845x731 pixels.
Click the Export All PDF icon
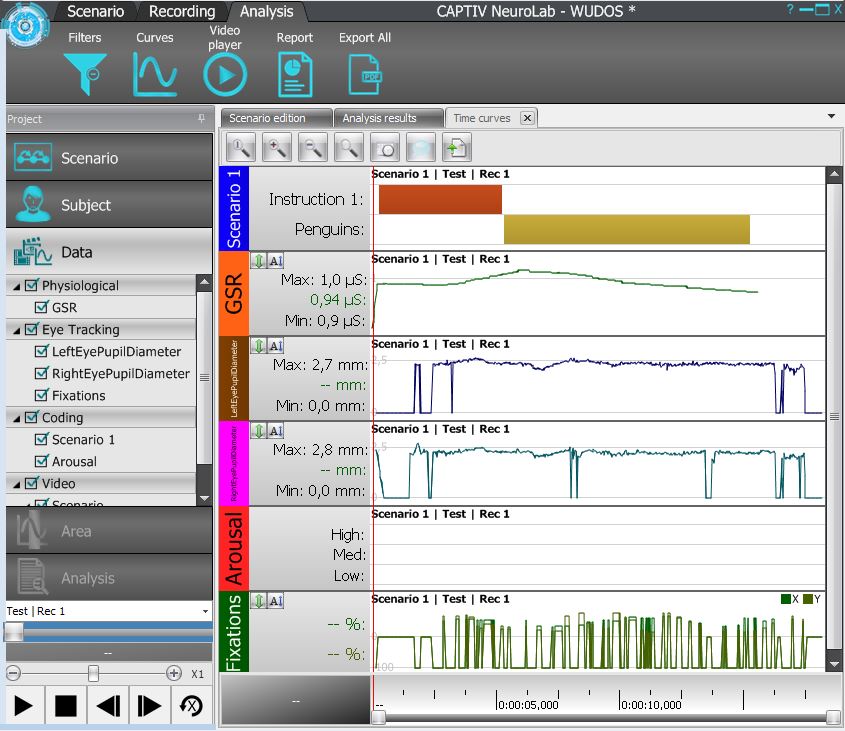click(x=365, y=74)
